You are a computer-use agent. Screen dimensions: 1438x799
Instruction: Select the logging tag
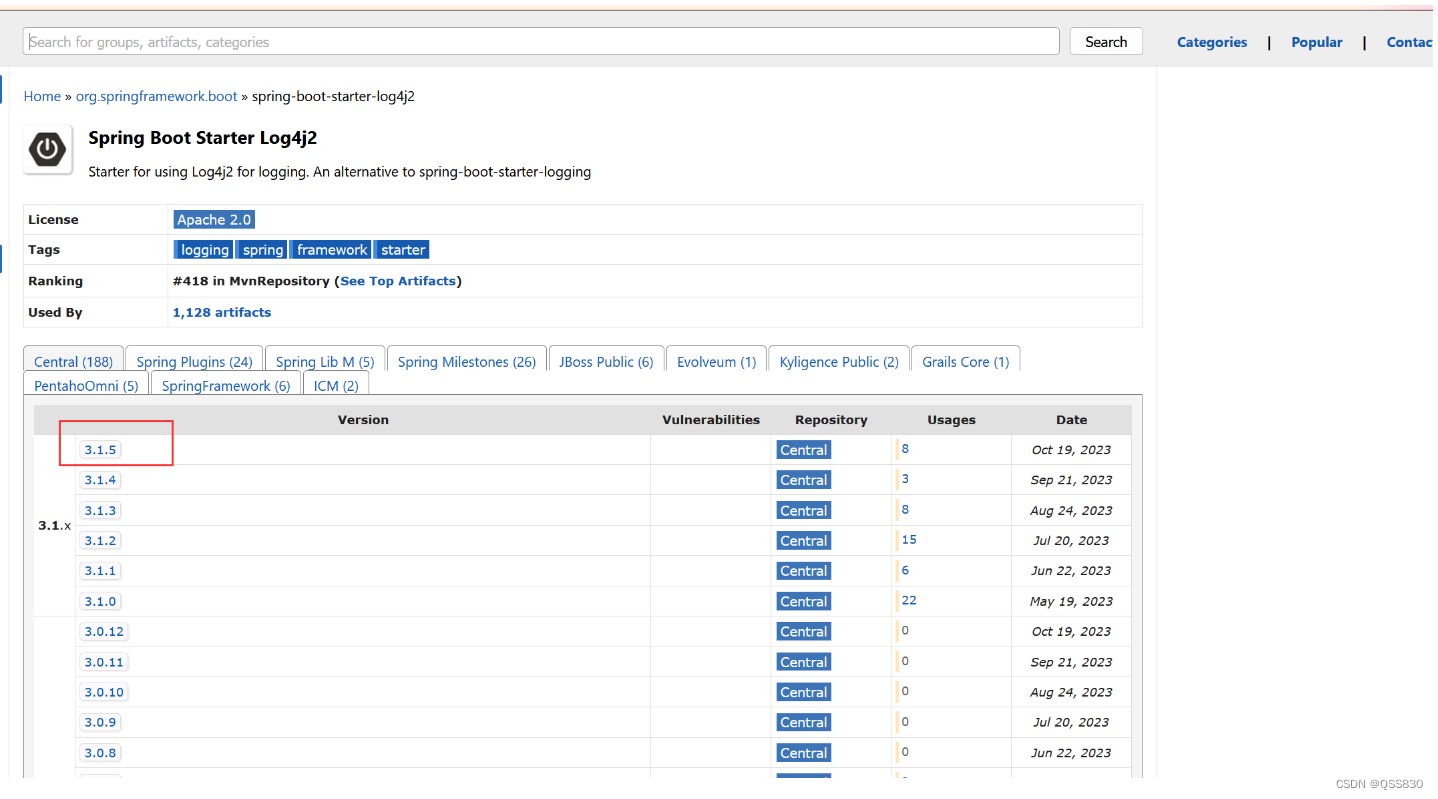pos(204,250)
